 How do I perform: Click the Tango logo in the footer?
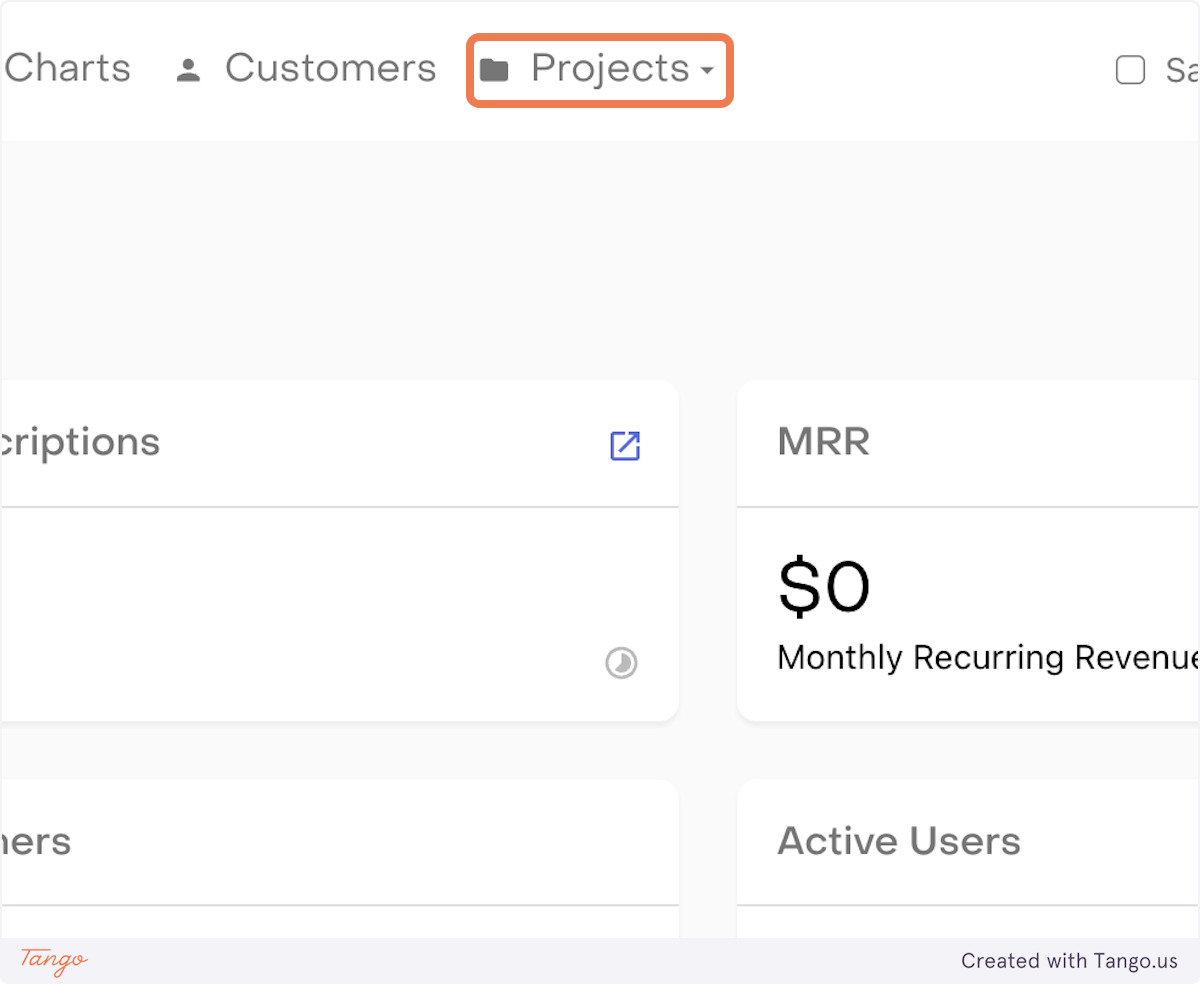pos(54,961)
